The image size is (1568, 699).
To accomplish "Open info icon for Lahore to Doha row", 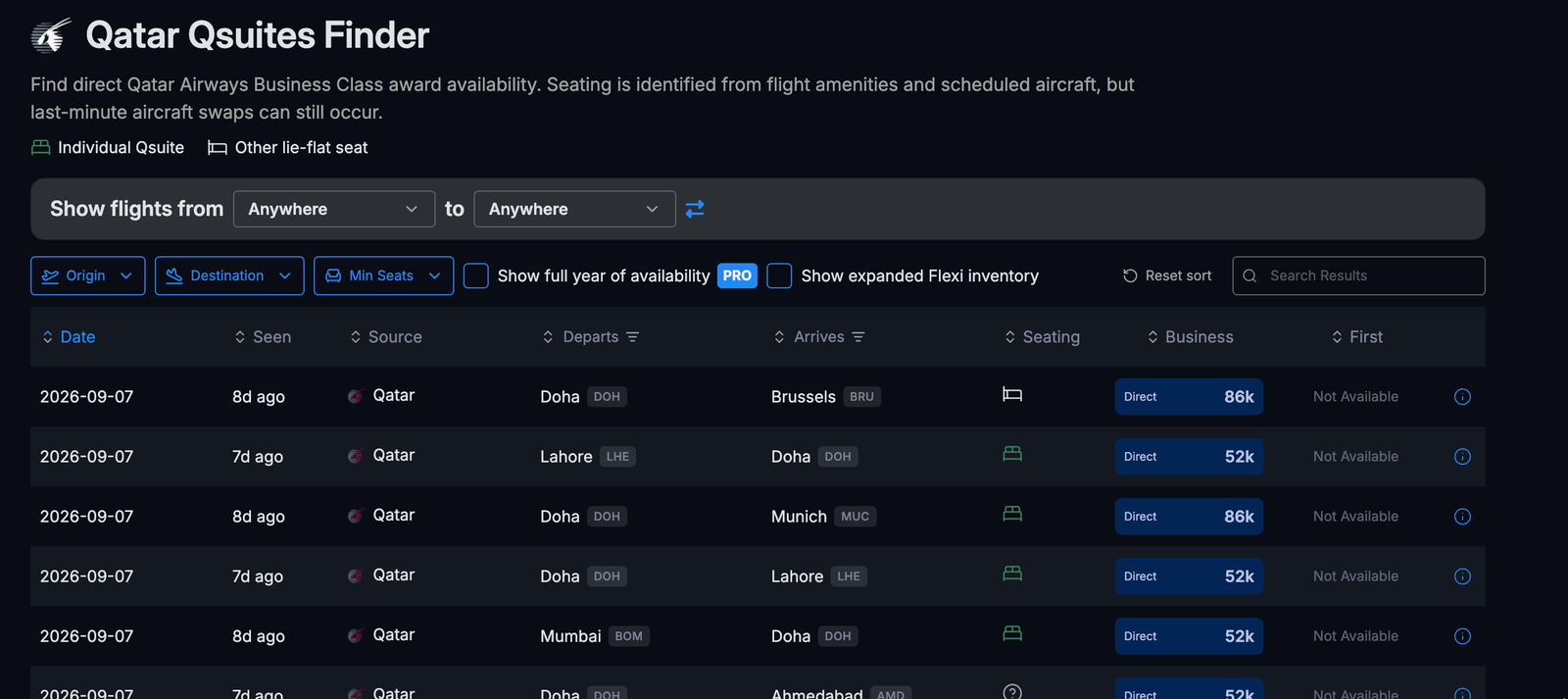I will pos(1462,457).
